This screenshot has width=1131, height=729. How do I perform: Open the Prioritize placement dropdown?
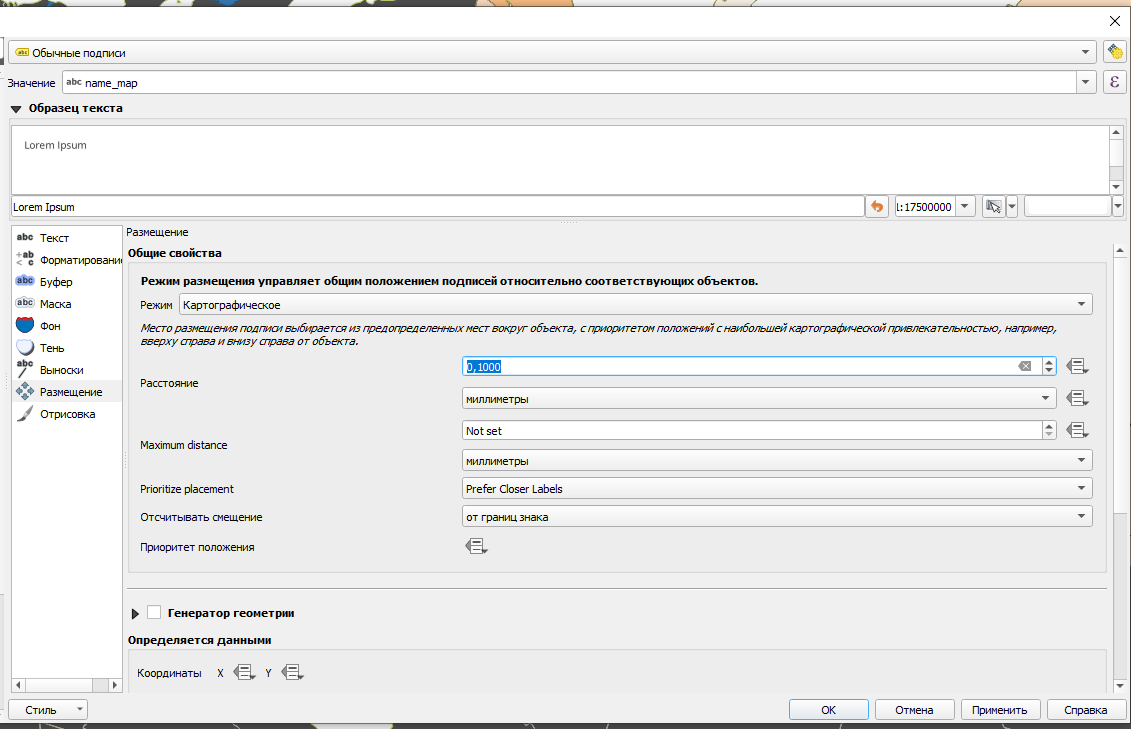point(776,489)
